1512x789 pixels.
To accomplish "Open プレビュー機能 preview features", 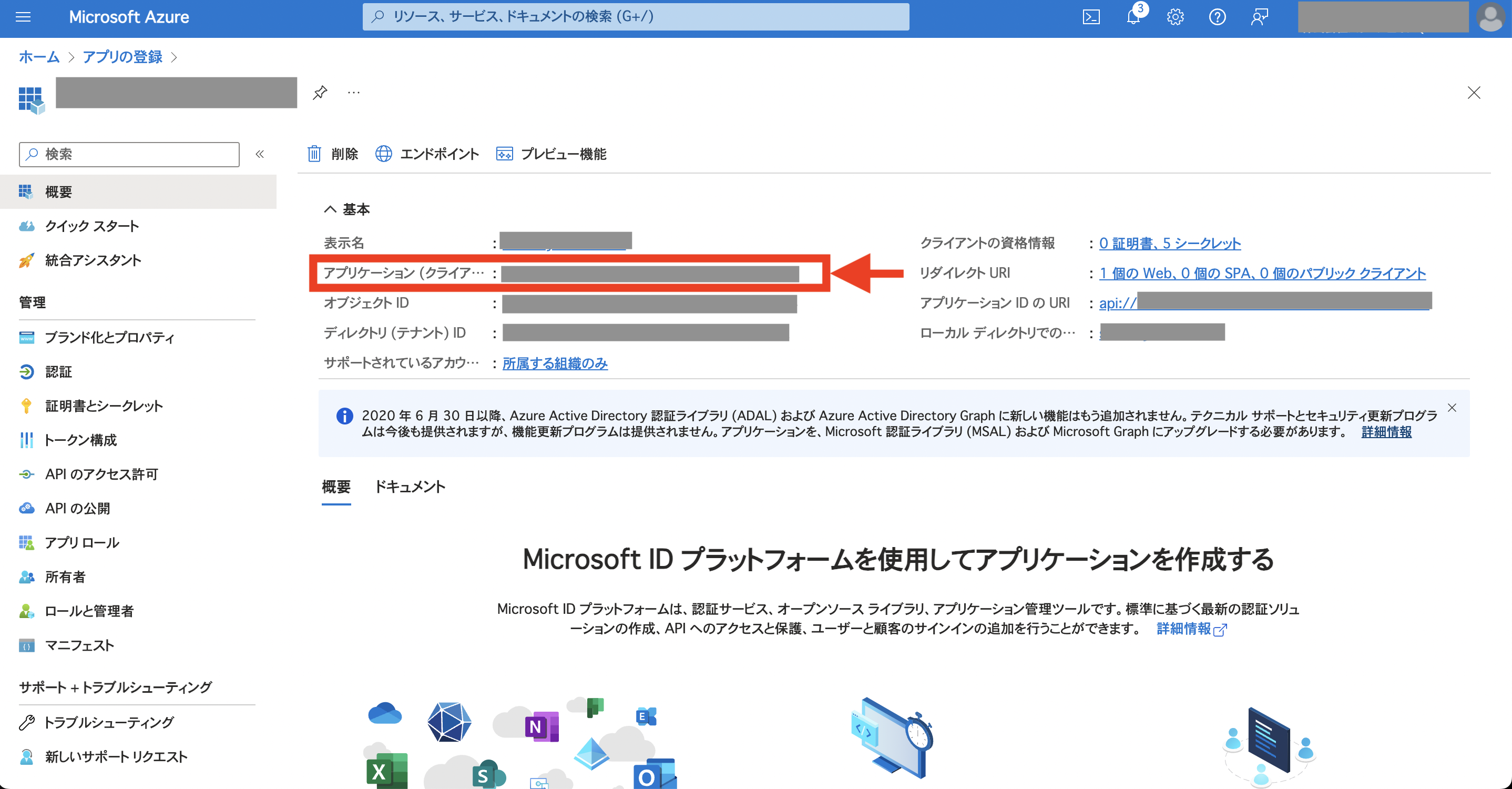I will tap(551, 154).
